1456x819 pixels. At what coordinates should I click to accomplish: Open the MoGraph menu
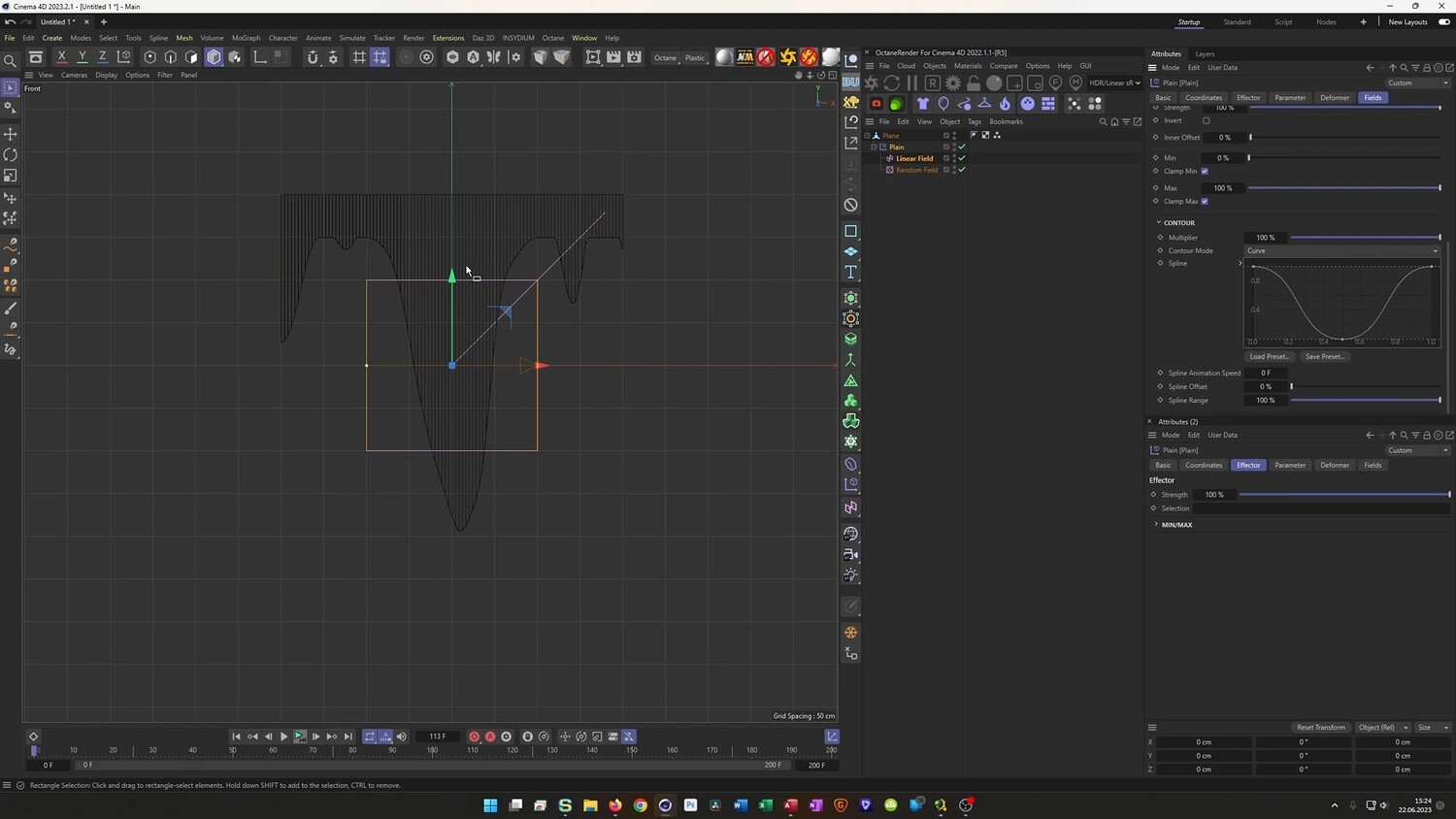pos(246,38)
